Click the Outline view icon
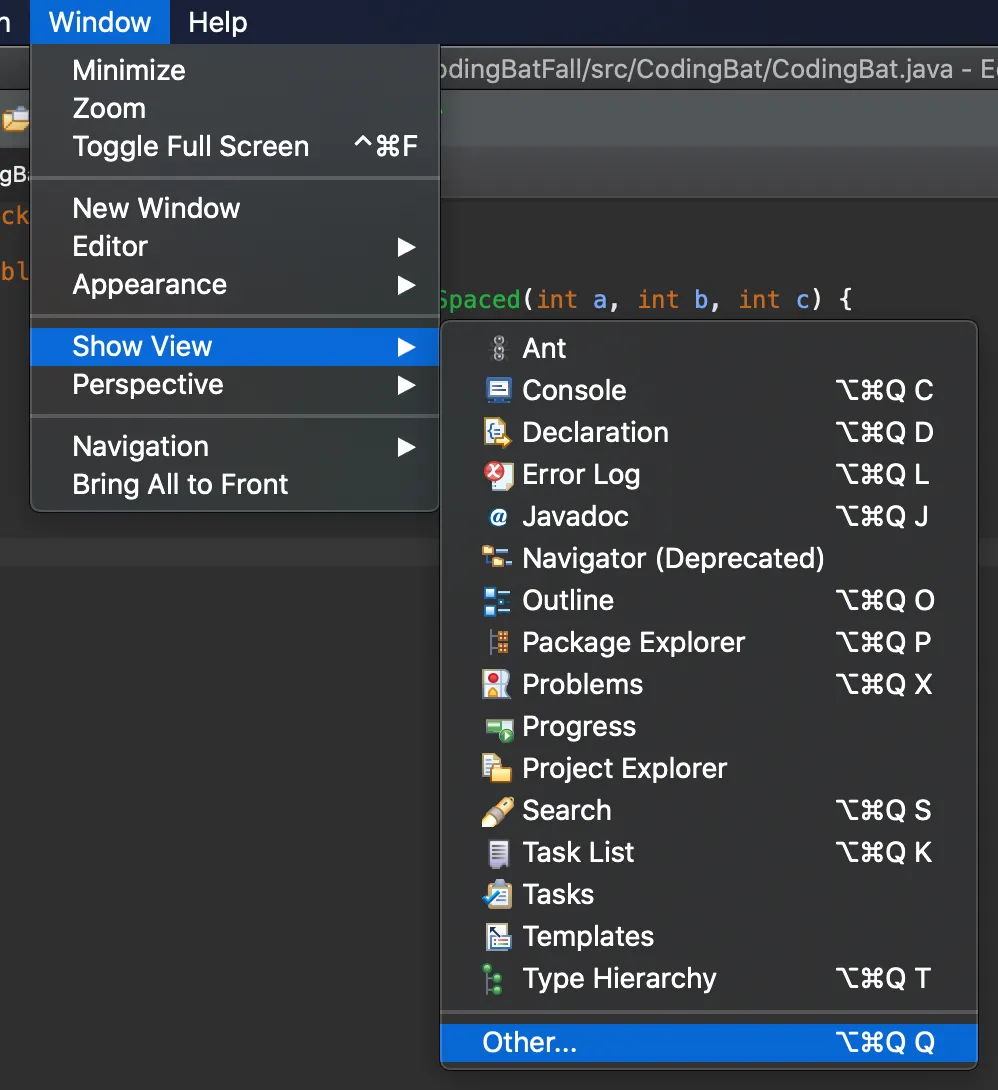The image size is (998, 1090). click(x=497, y=601)
